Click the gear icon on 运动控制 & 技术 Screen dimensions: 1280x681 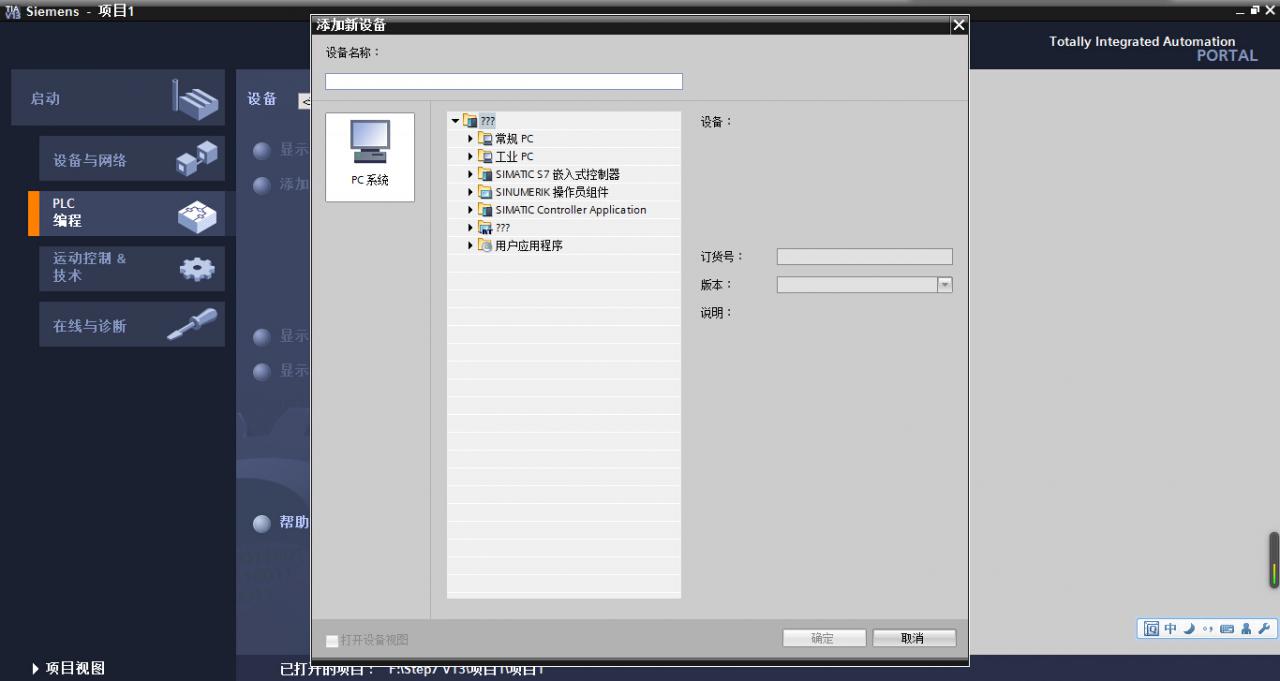click(x=196, y=268)
